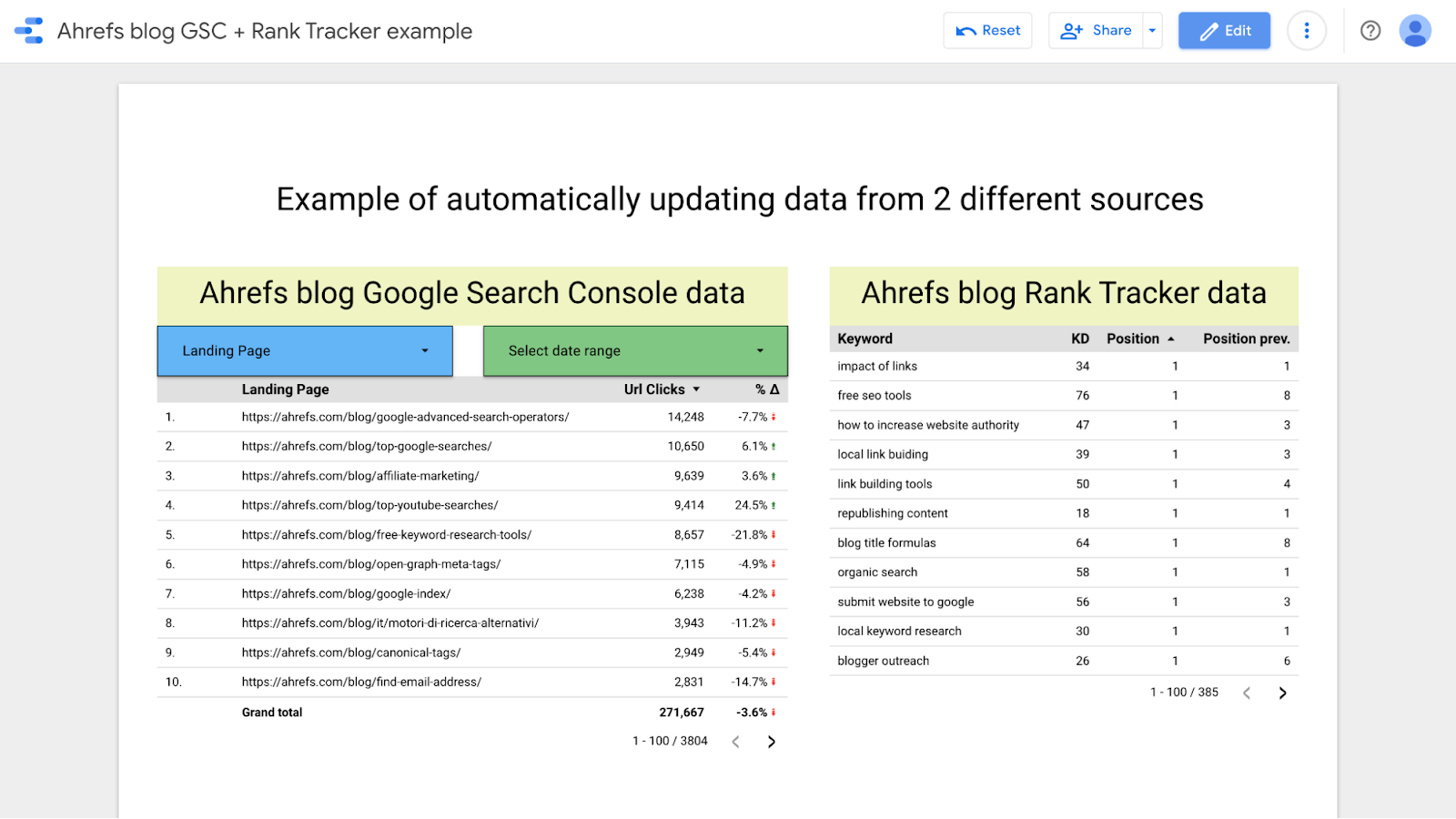Click previous page arrow on Rank Tracker table

1246,692
